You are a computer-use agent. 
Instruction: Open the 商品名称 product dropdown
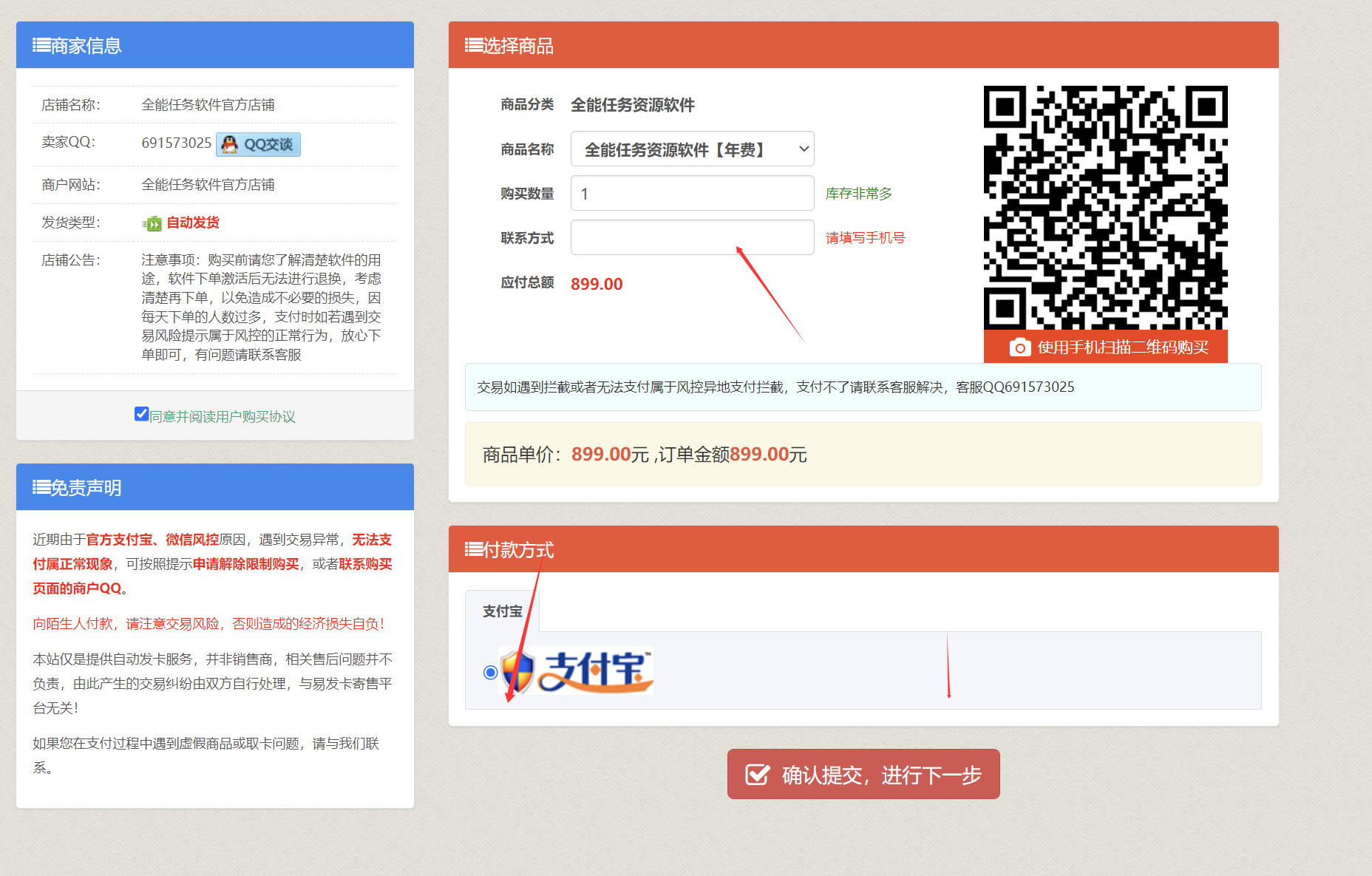(x=692, y=149)
